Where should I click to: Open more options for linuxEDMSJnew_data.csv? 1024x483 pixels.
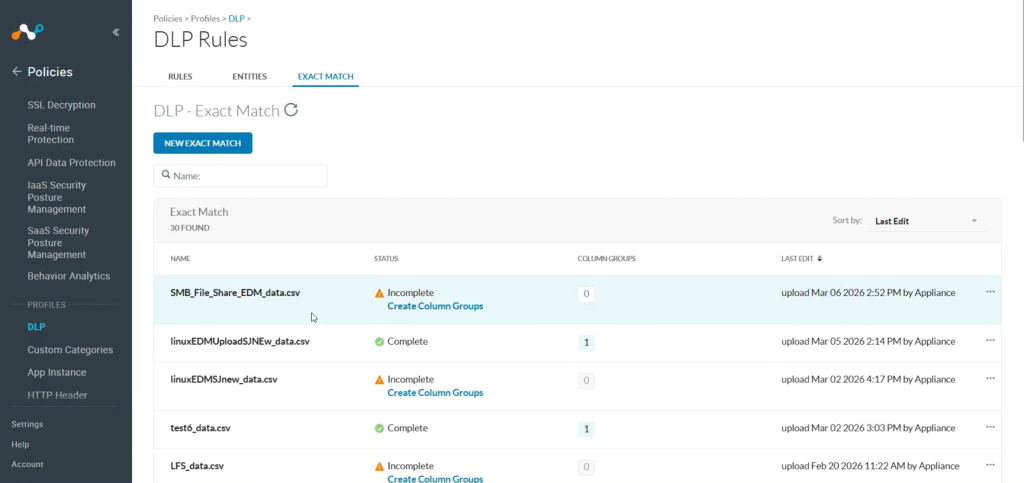[990, 379]
